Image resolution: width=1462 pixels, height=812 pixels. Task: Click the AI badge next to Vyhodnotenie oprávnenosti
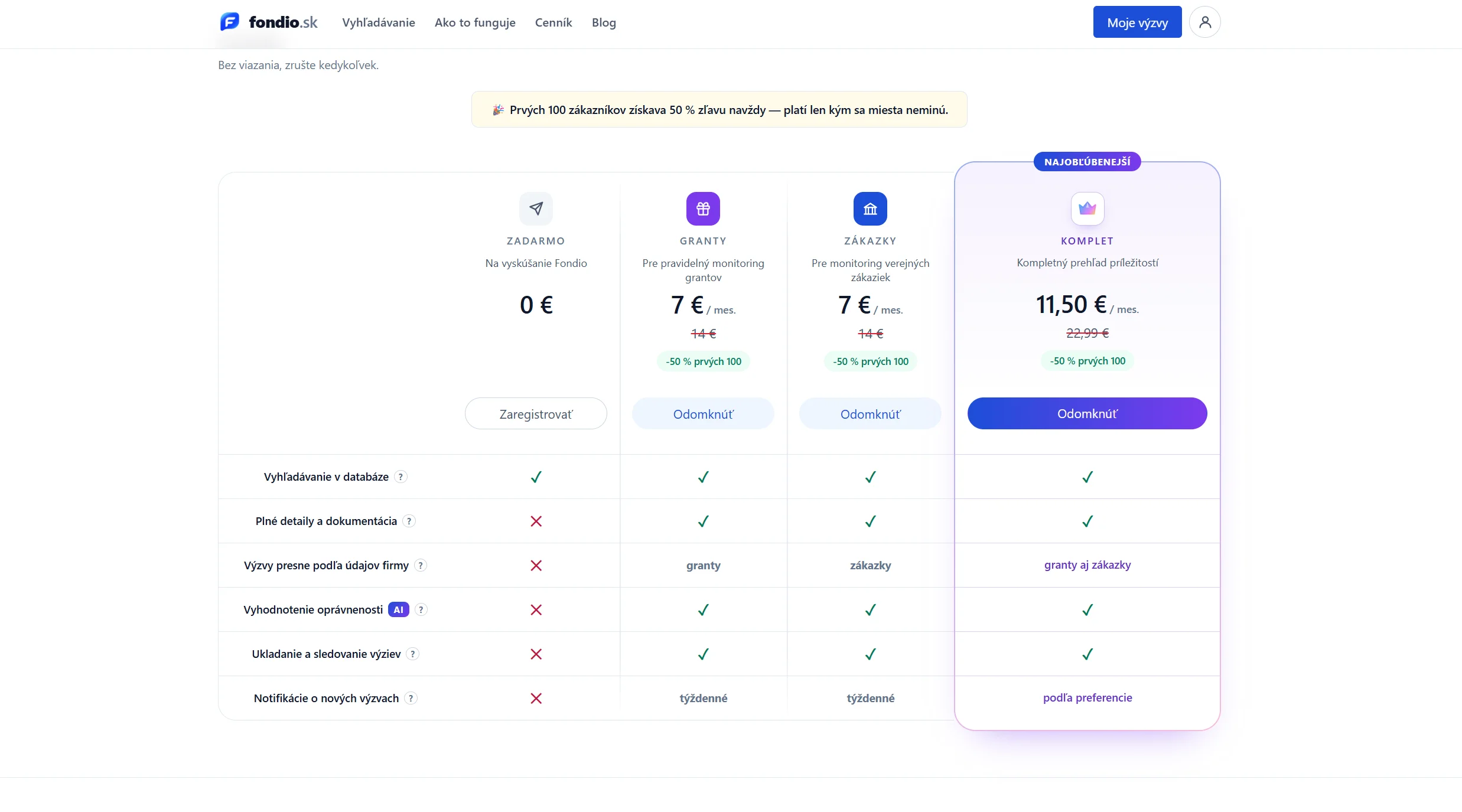(399, 609)
